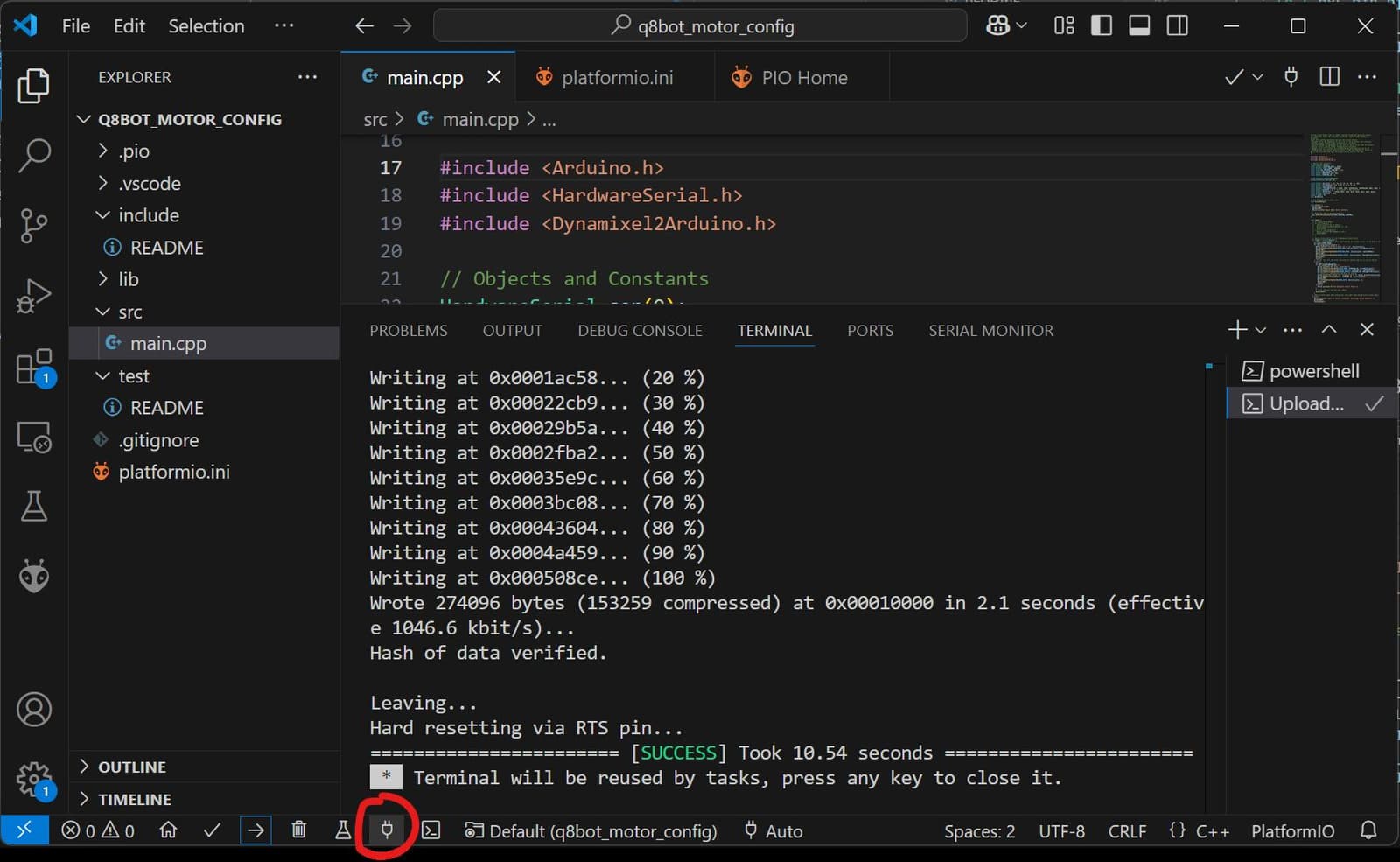Open new PlatformIO terminal from status bar
Image resolution: width=1400 pixels, height=862 pixels.
(430, 830)
